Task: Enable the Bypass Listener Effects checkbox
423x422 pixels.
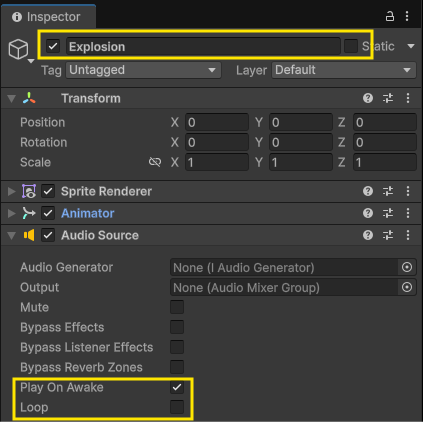Action: (177, 347)
